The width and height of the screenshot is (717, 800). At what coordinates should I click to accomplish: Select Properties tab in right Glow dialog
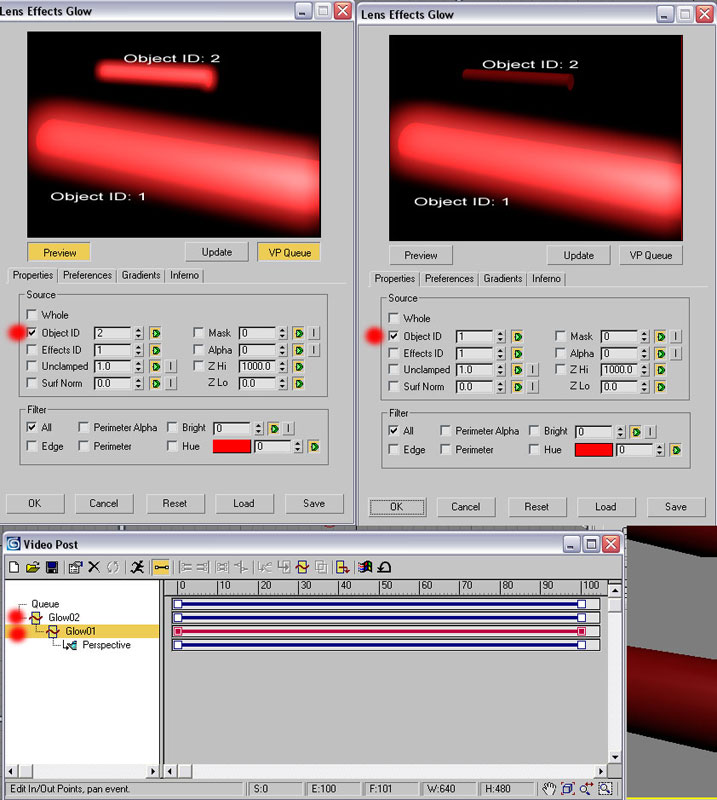pos(394,279)
